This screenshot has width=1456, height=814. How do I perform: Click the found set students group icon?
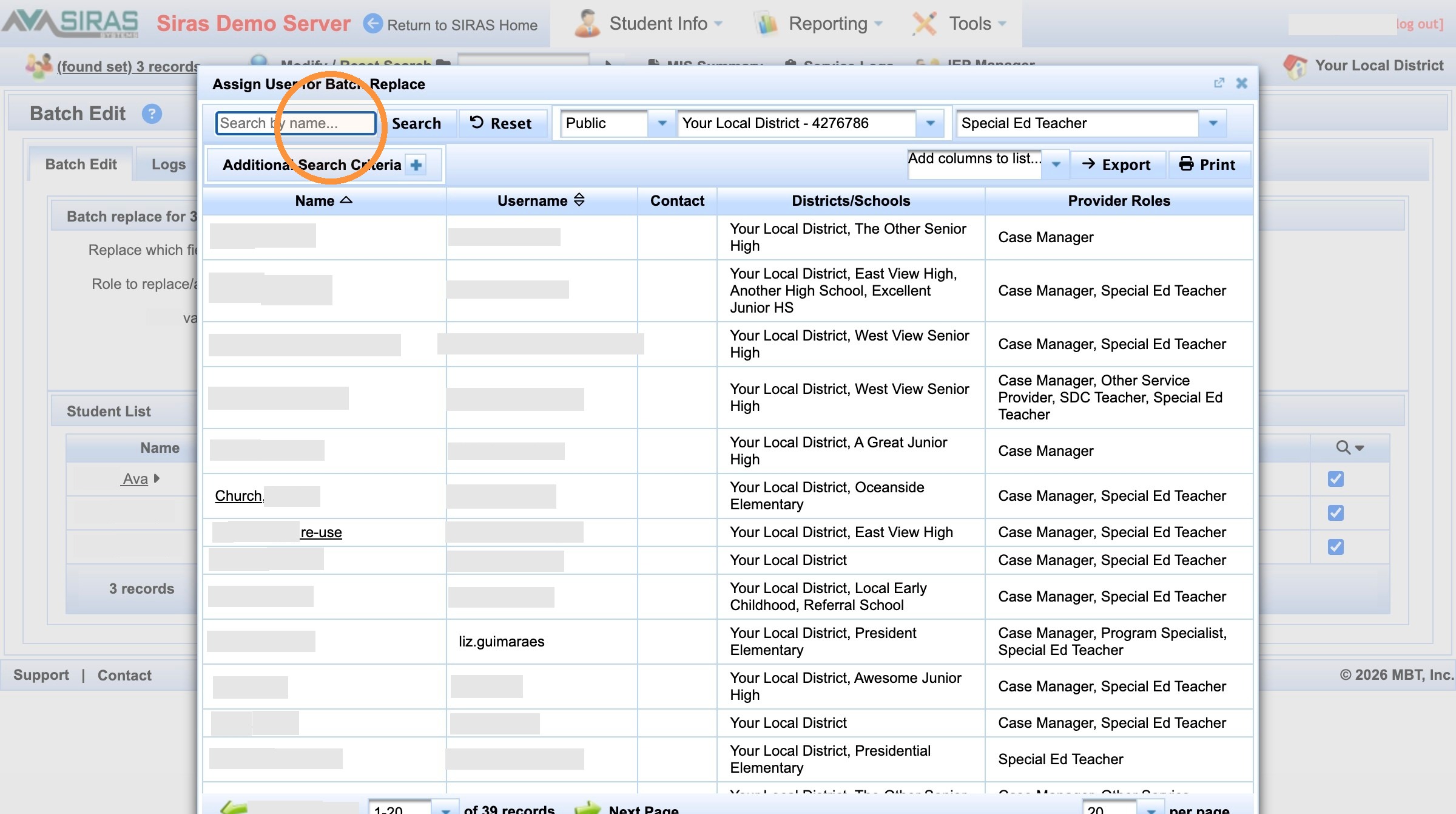pos(39,66)
